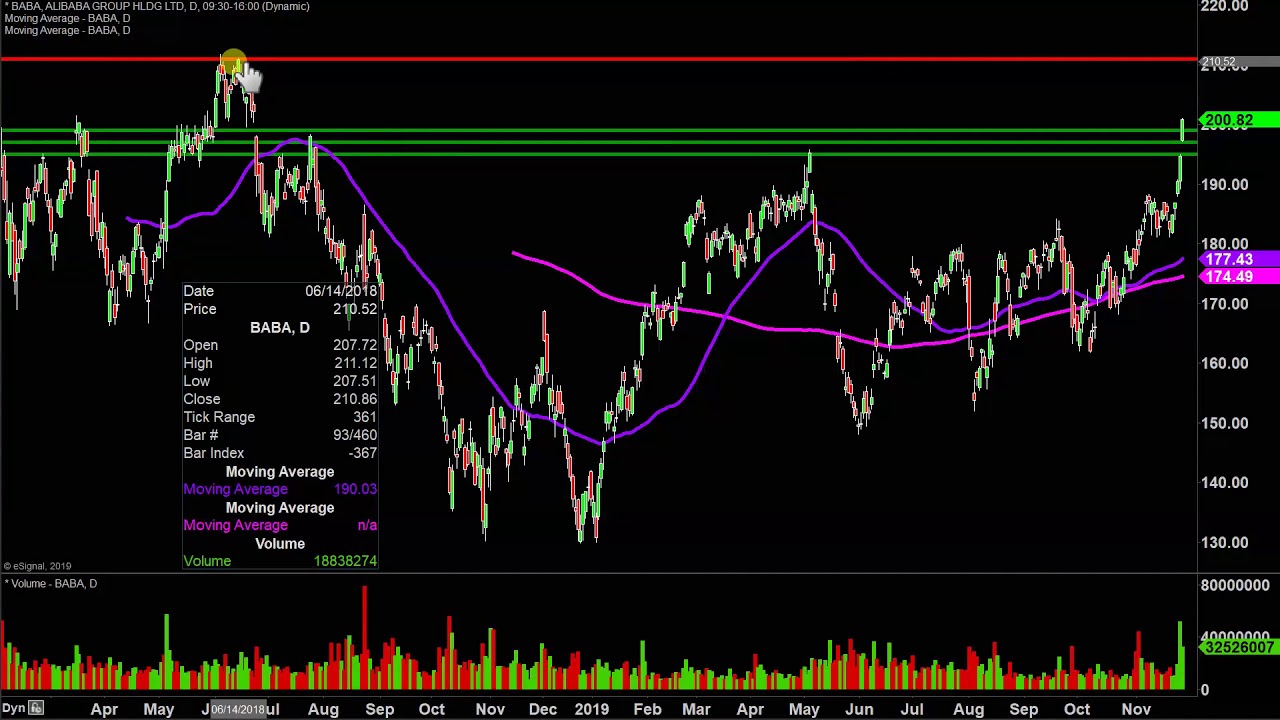Click the 06/14/2018 cursor date marker
Image resolution: width=1280 pixels, height=720 pixels.
pos(238,709)
